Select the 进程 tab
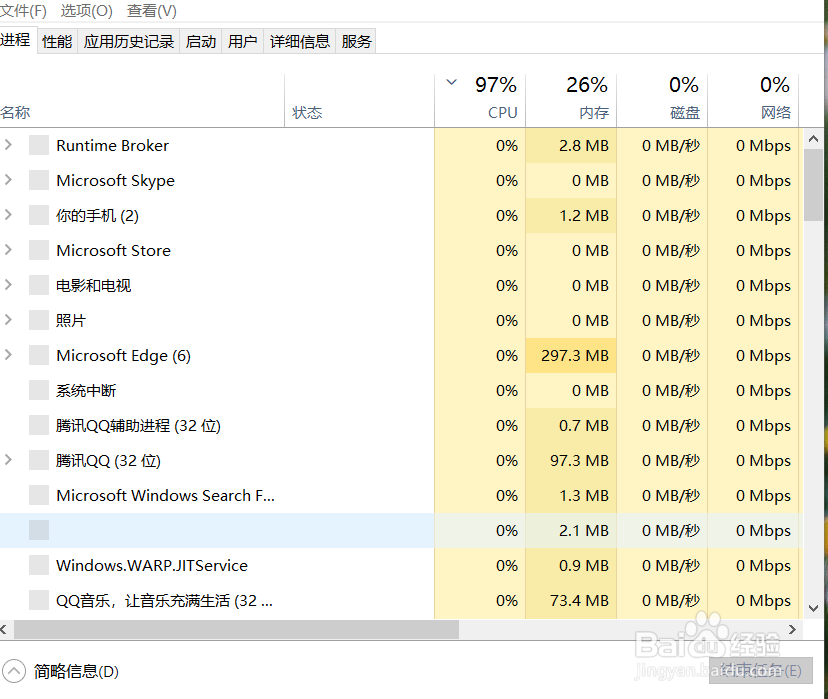 [x=16, y=40]
